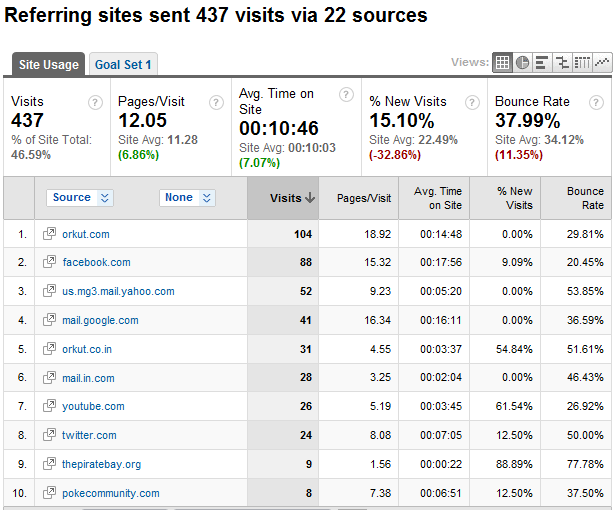This screenshot has height=510, width=616.
Task: Sort by the Visits column header
Action: pyautogui.click(x=291, y=198)
